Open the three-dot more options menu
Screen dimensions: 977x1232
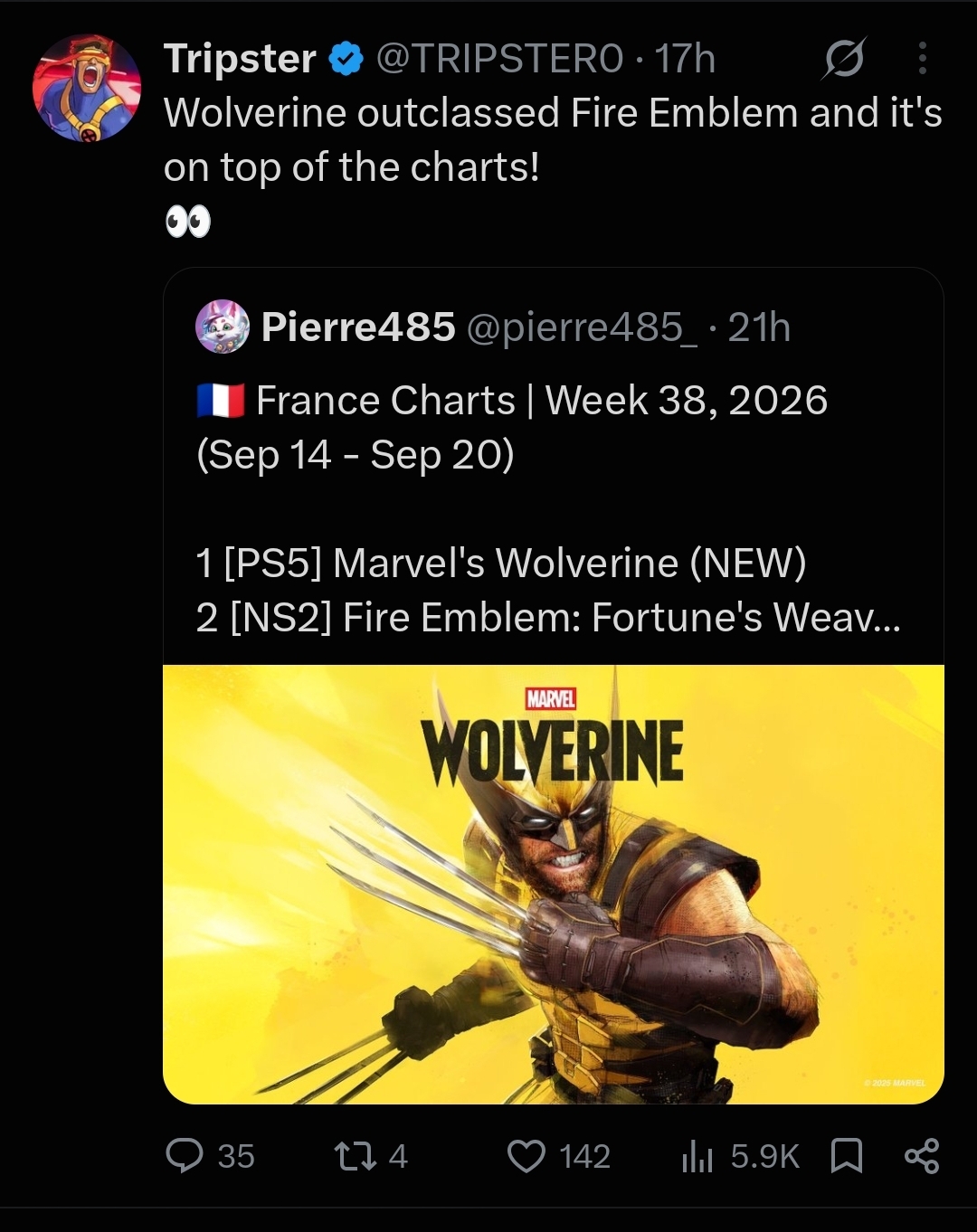click(922, 58)
